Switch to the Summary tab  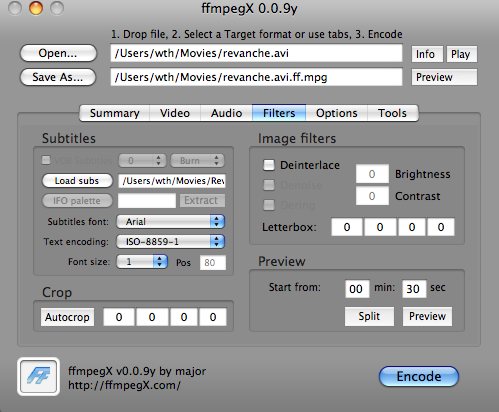pos(114,113)
